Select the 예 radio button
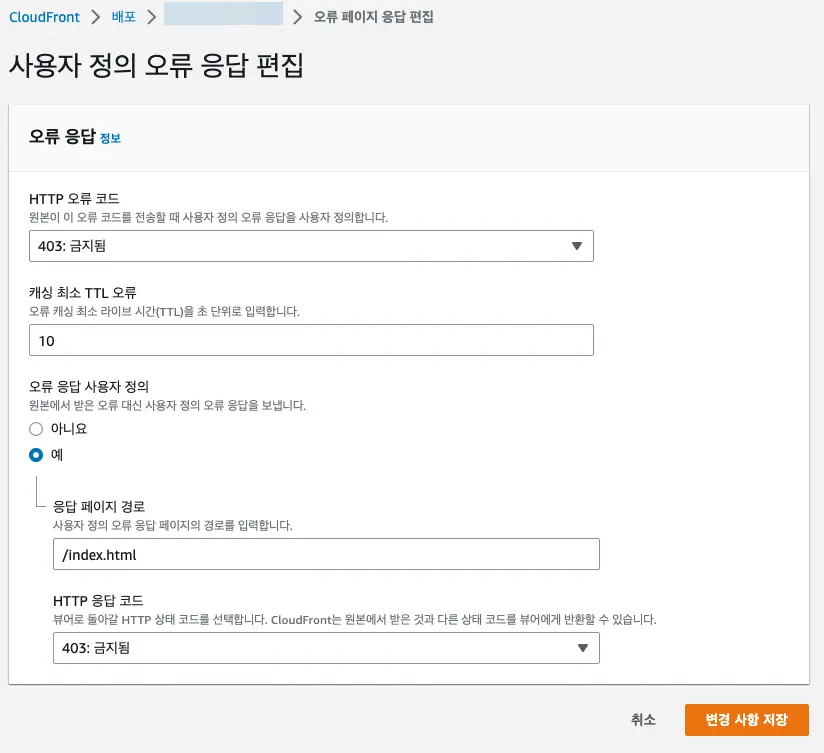This screenshot has width=824, height=753. [x=36, y=455]
